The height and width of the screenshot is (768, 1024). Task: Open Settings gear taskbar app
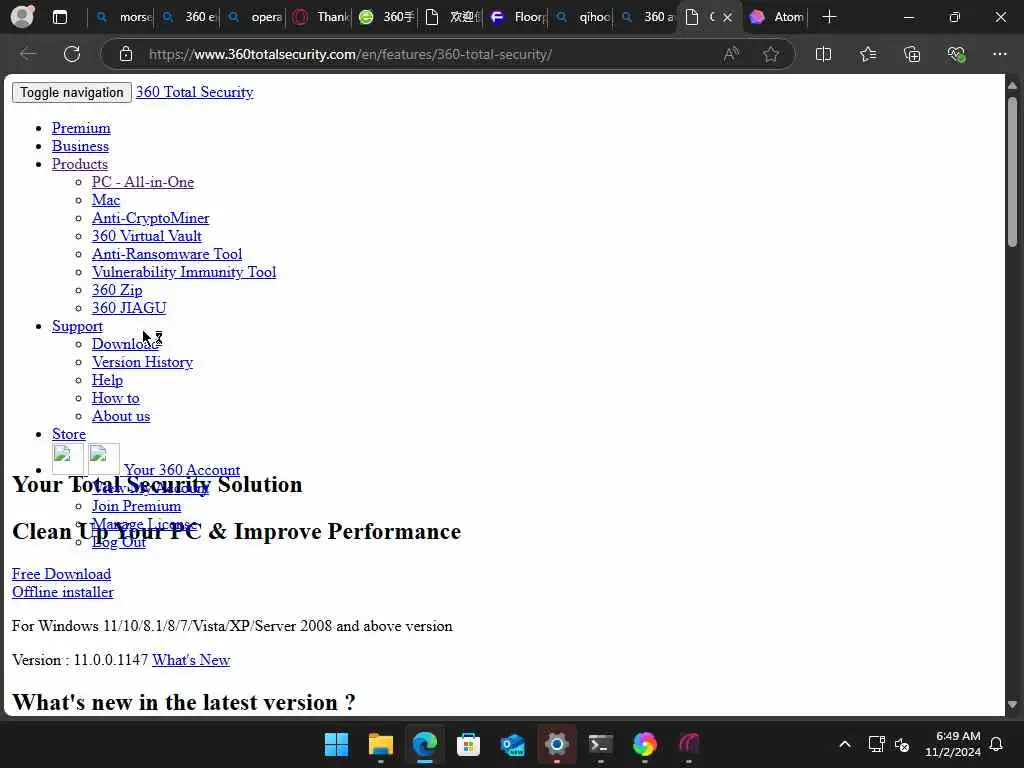click(556, 744)
